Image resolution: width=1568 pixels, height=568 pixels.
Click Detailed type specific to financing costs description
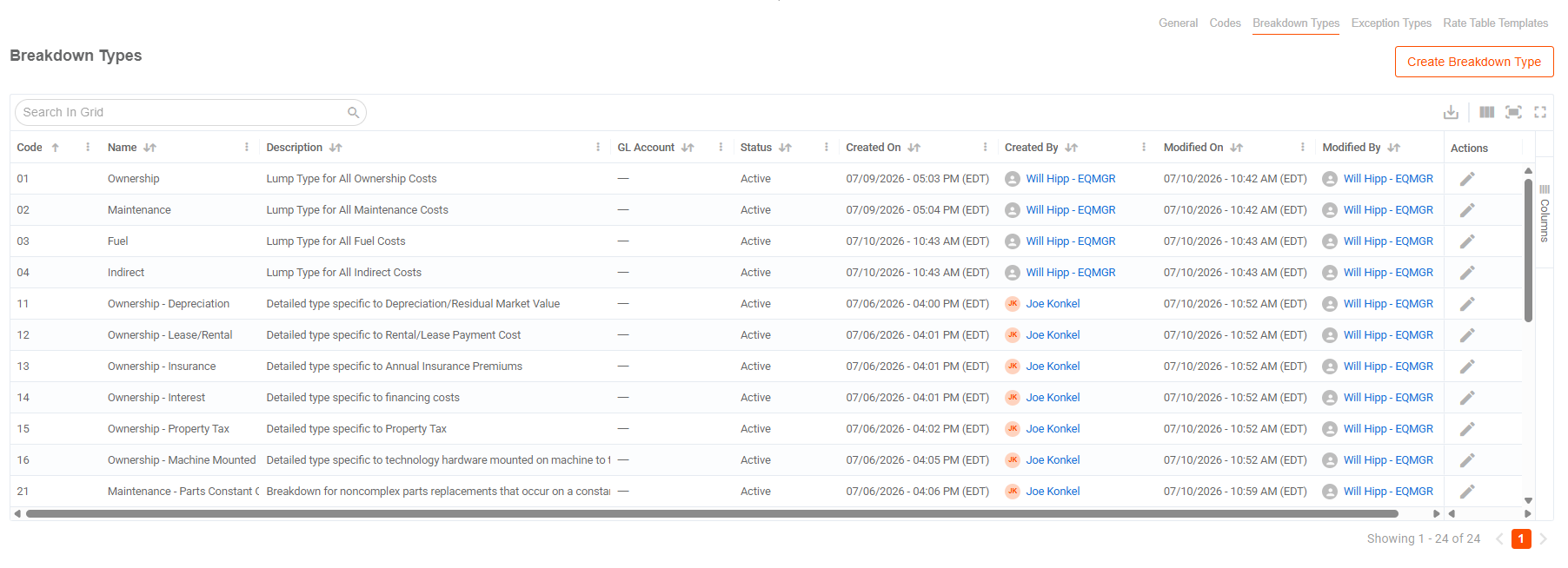pos(362,398)
